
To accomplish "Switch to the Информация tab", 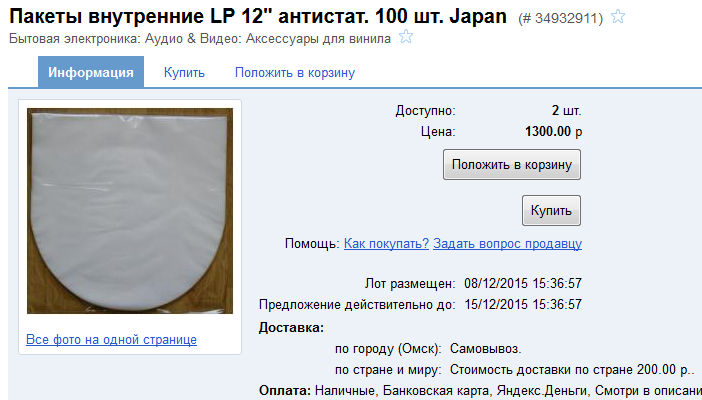I will (x=91, y=72).
